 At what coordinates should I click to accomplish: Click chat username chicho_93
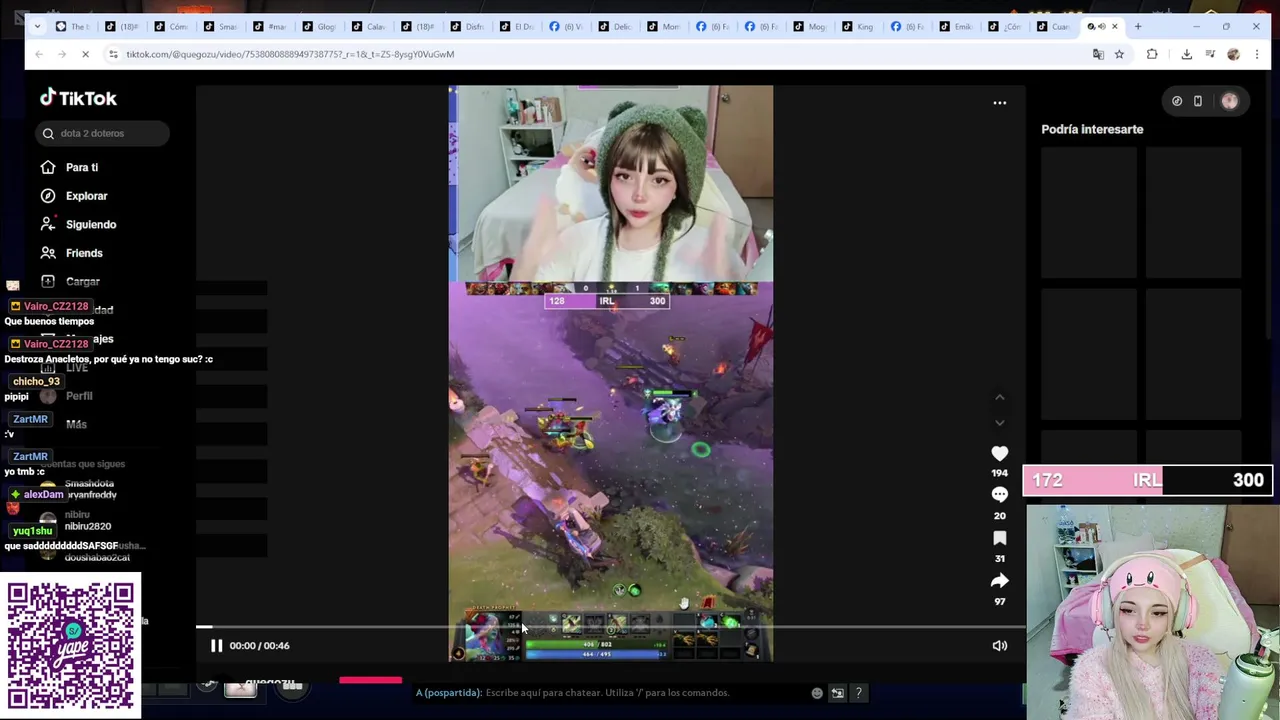tap(36, 381)
